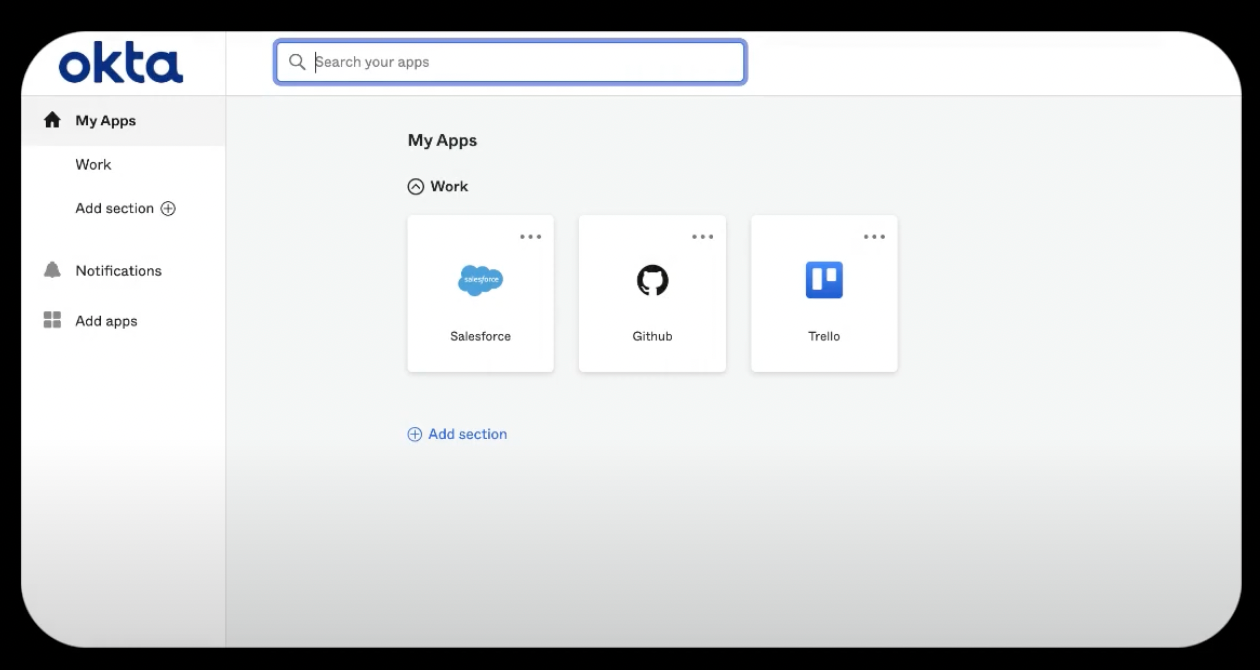The image size is (1260, 670).
Task: Click the Github app label
Action: click(x=652, y=337)
